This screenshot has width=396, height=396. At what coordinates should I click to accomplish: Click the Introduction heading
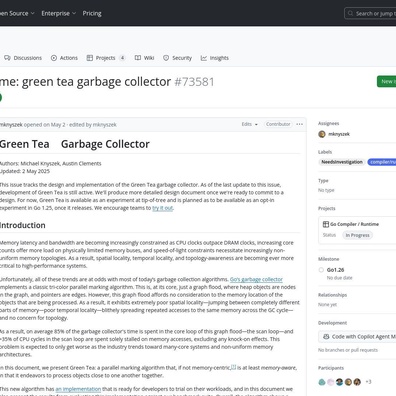[x=23, y=225]
